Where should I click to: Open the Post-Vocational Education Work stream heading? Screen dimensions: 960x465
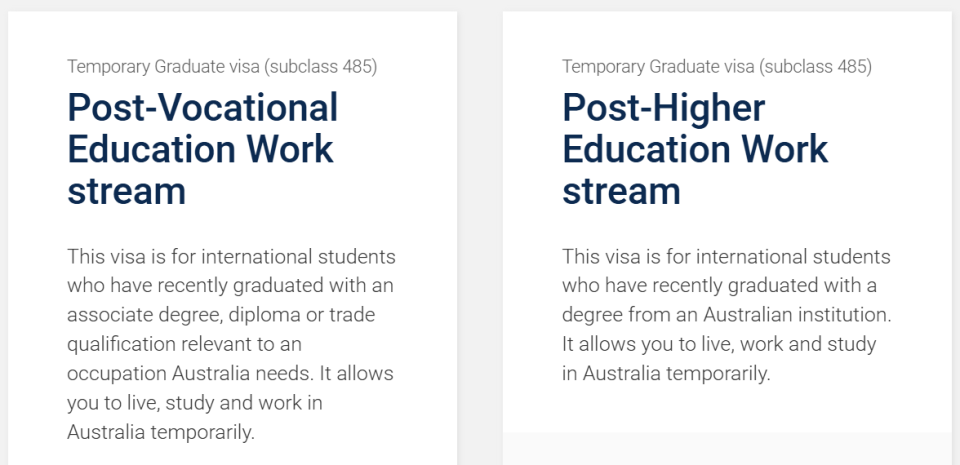[202, 149]
